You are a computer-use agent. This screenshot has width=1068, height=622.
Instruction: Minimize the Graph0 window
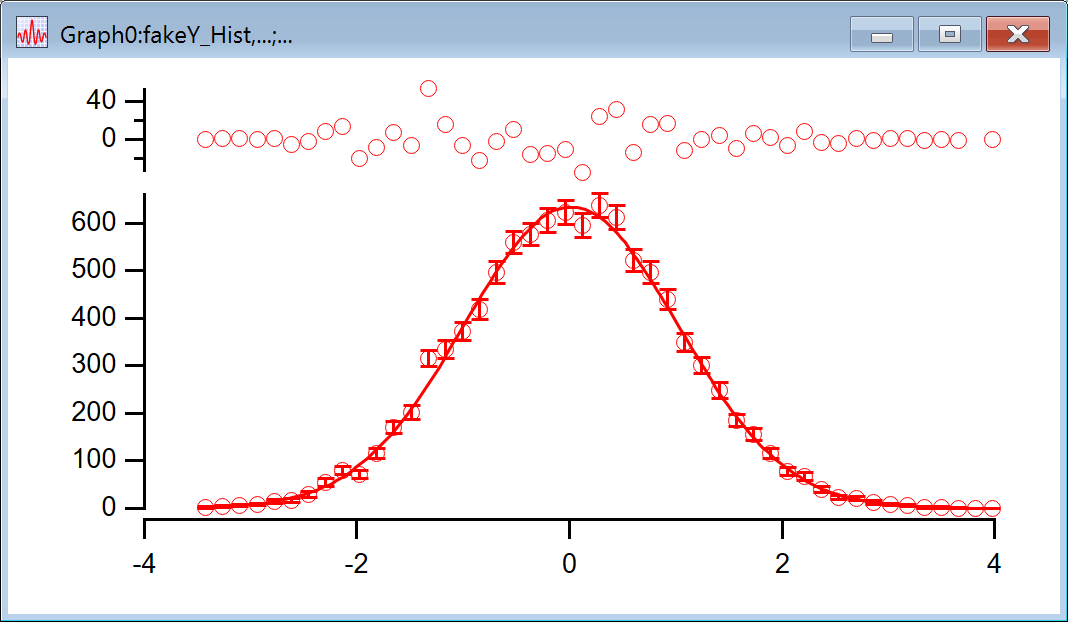point(881,35)
